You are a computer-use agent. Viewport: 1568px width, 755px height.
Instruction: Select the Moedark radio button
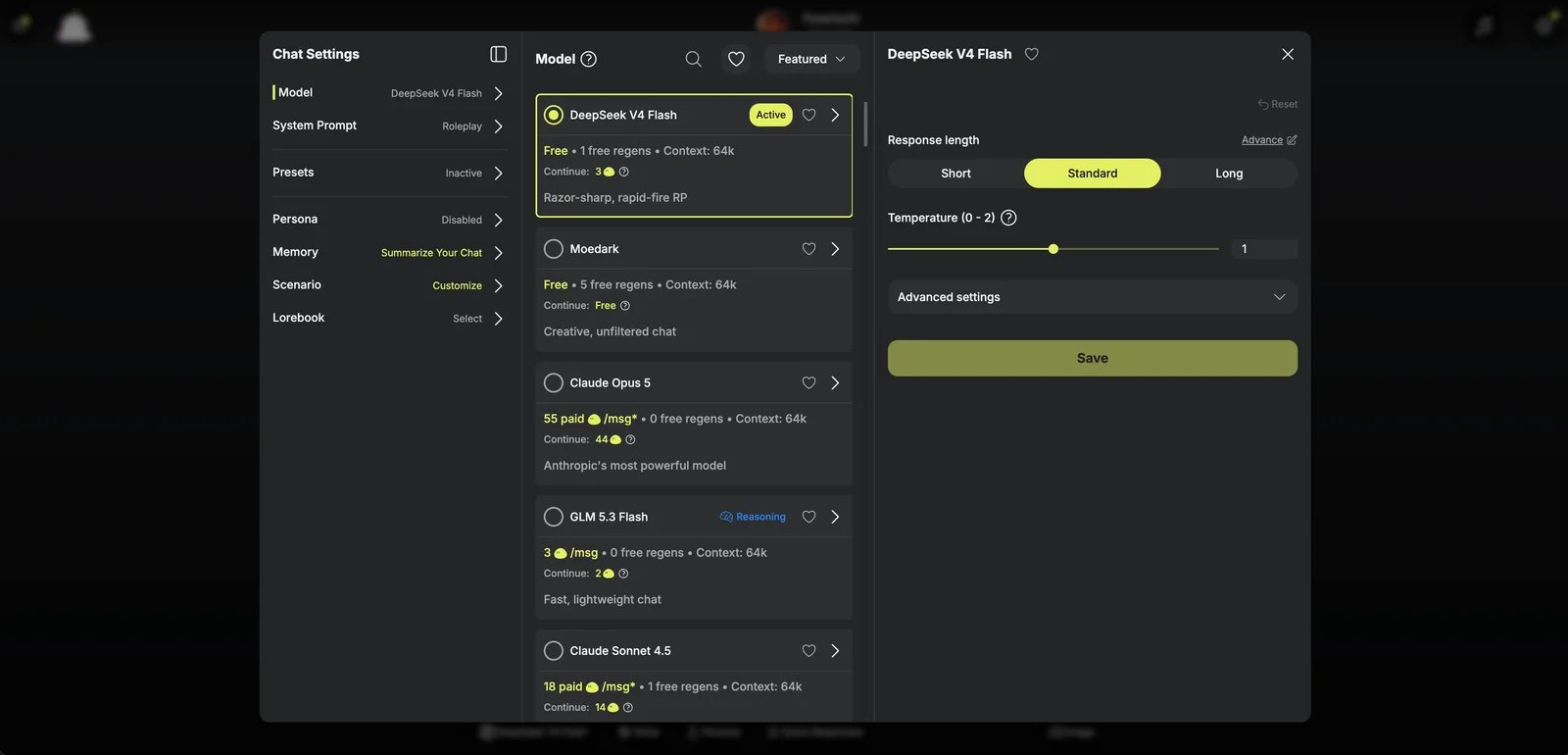554,249
